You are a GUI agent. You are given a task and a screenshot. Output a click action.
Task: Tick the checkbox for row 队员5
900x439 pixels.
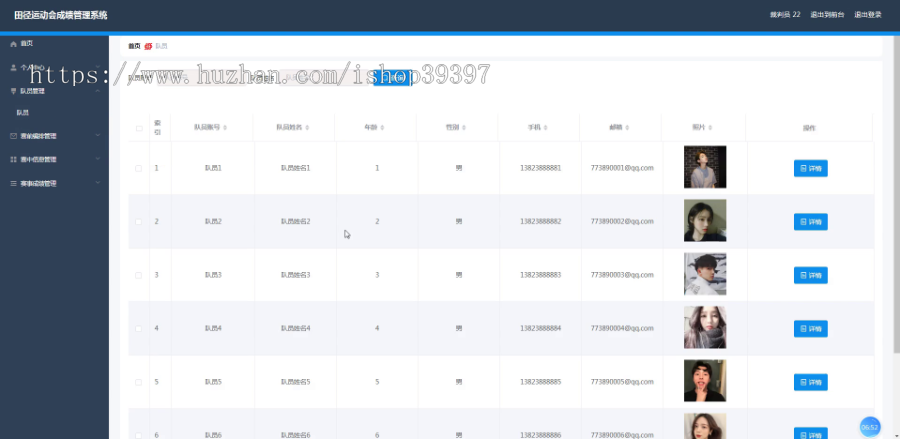[138, 382]
